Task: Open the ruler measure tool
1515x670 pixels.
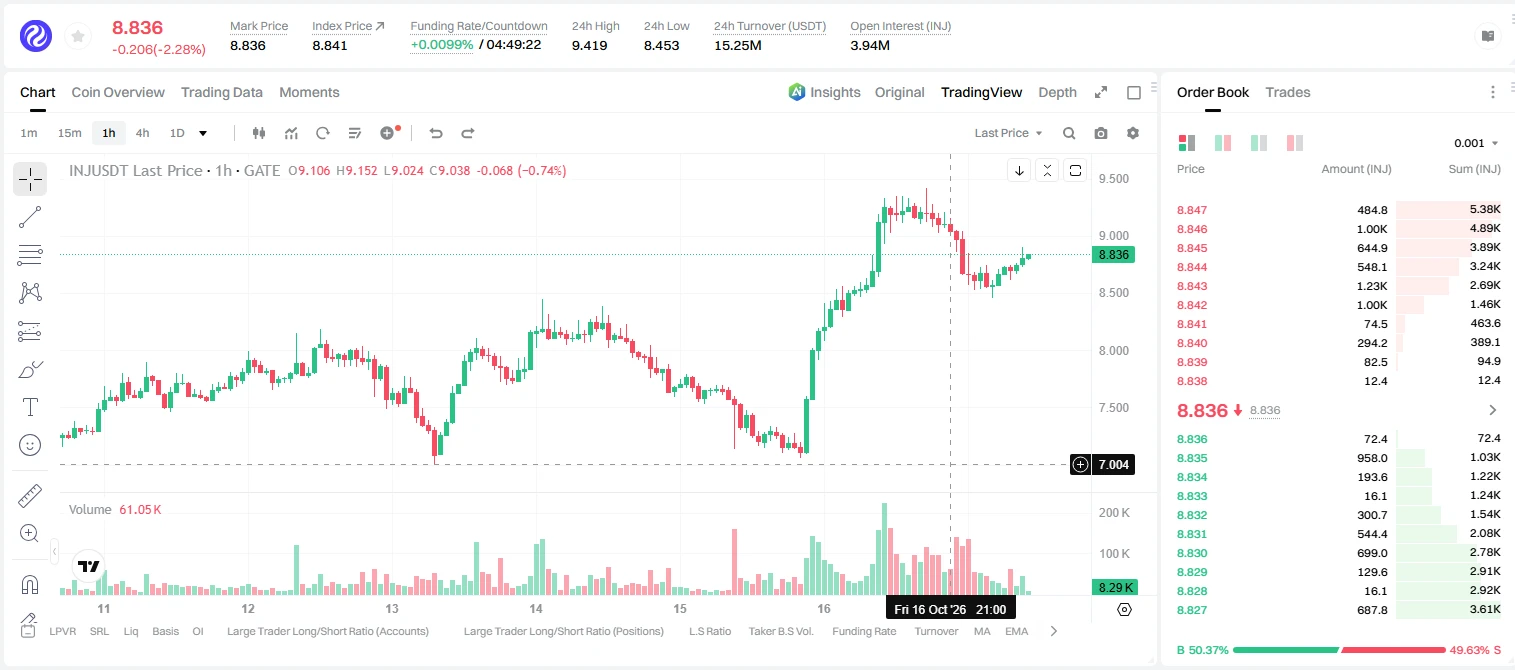Action: [x=30, y=495]
